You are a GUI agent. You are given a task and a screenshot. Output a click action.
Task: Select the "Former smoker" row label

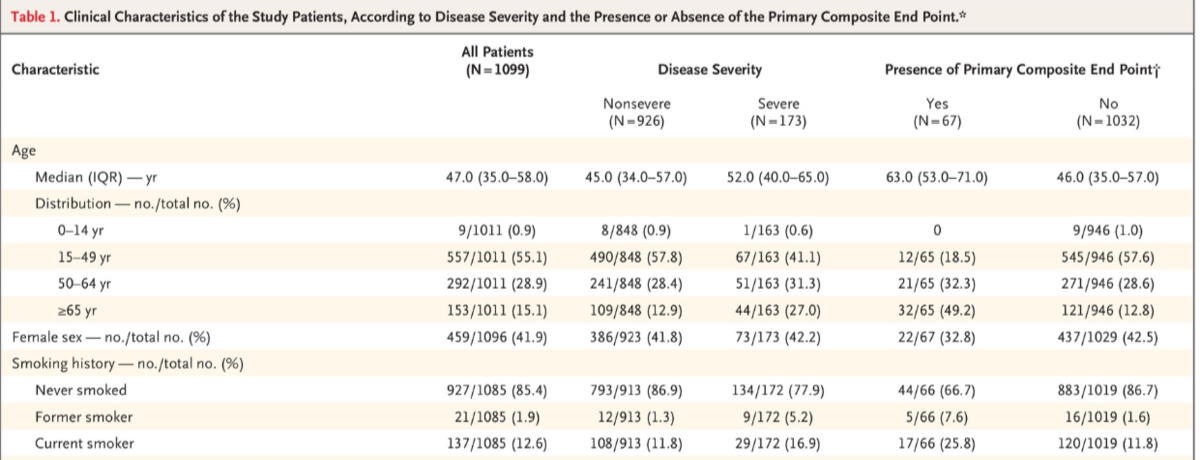click(85, 416)
